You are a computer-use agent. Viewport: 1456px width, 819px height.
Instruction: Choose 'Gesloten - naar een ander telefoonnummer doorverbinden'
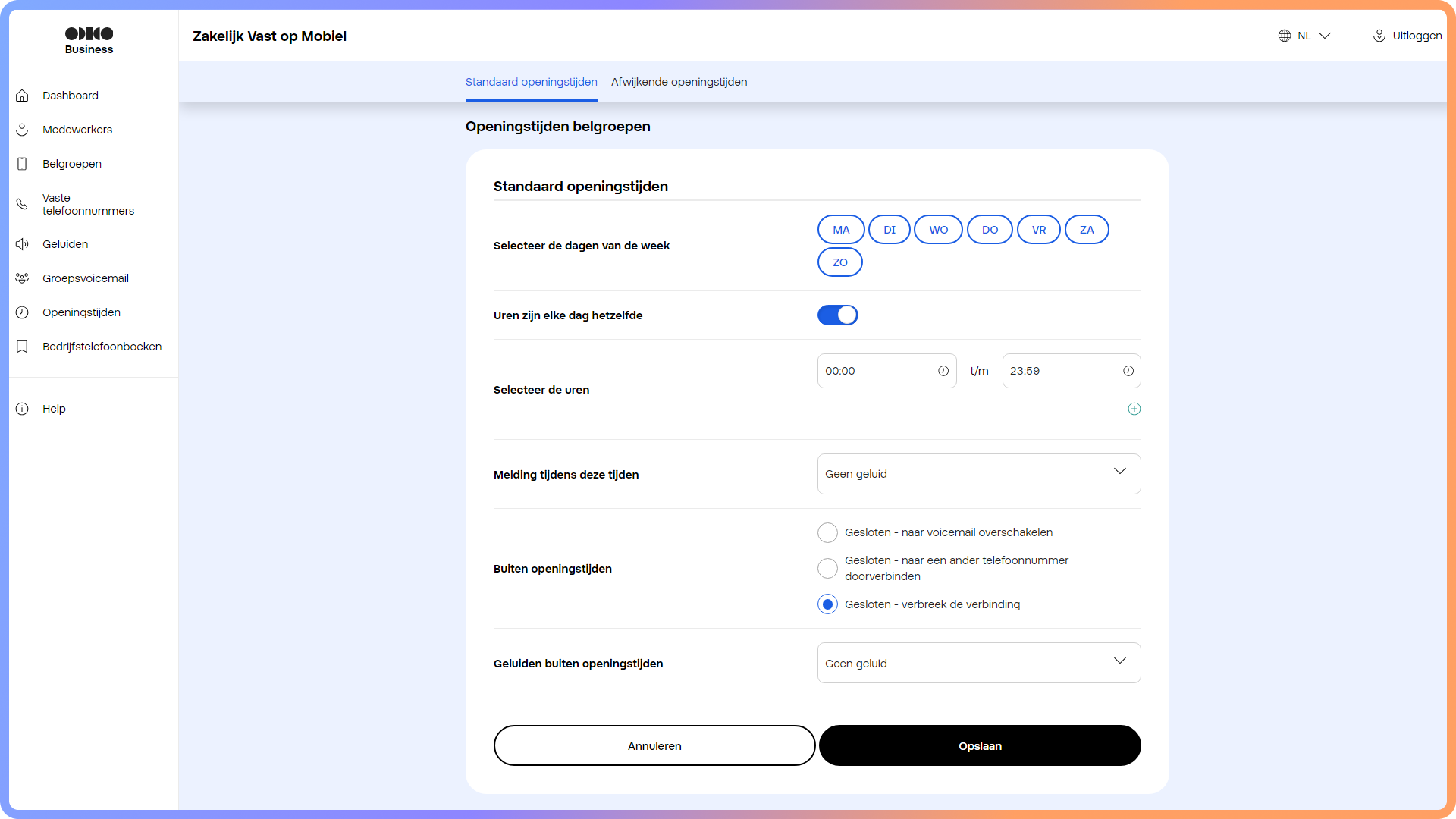tap(827, 568)
